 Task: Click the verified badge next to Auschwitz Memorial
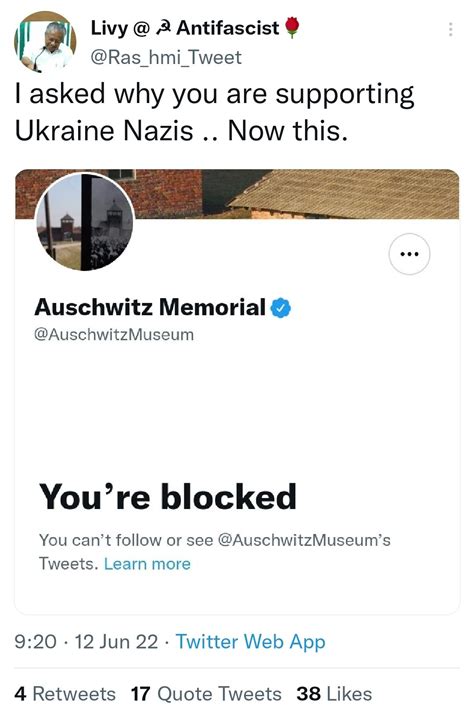[281, 308]
